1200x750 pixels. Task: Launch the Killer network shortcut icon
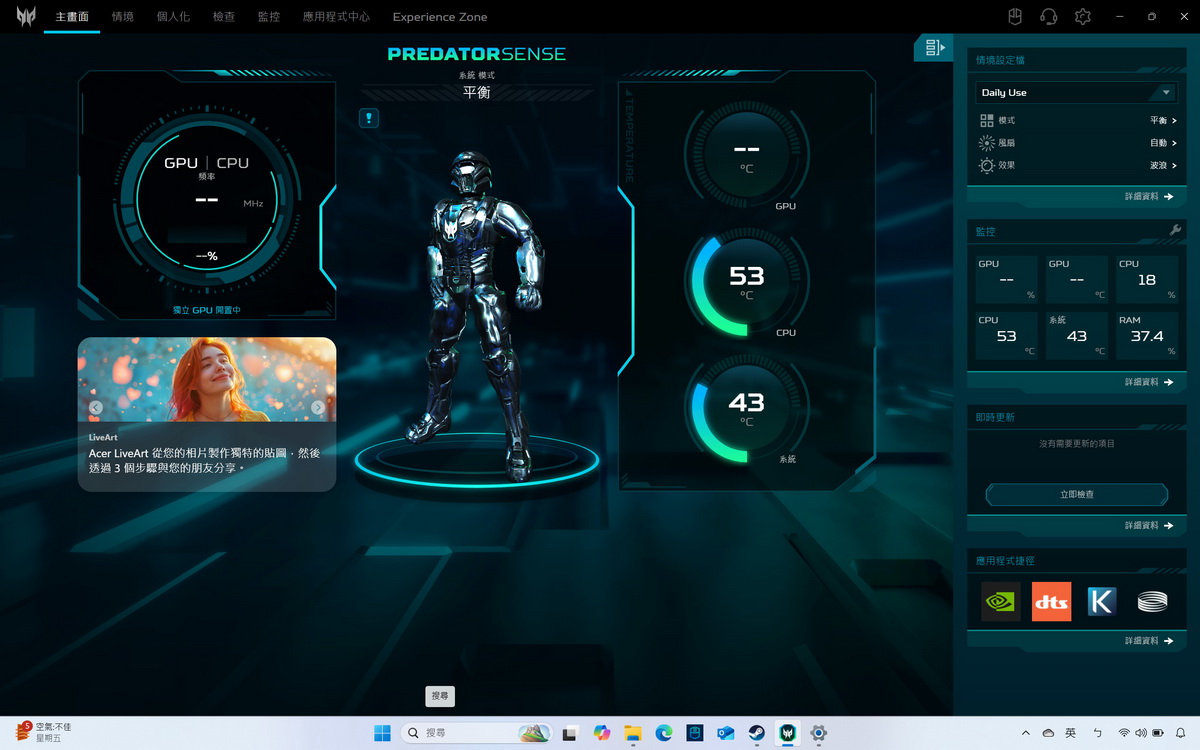pos(1102,602)
